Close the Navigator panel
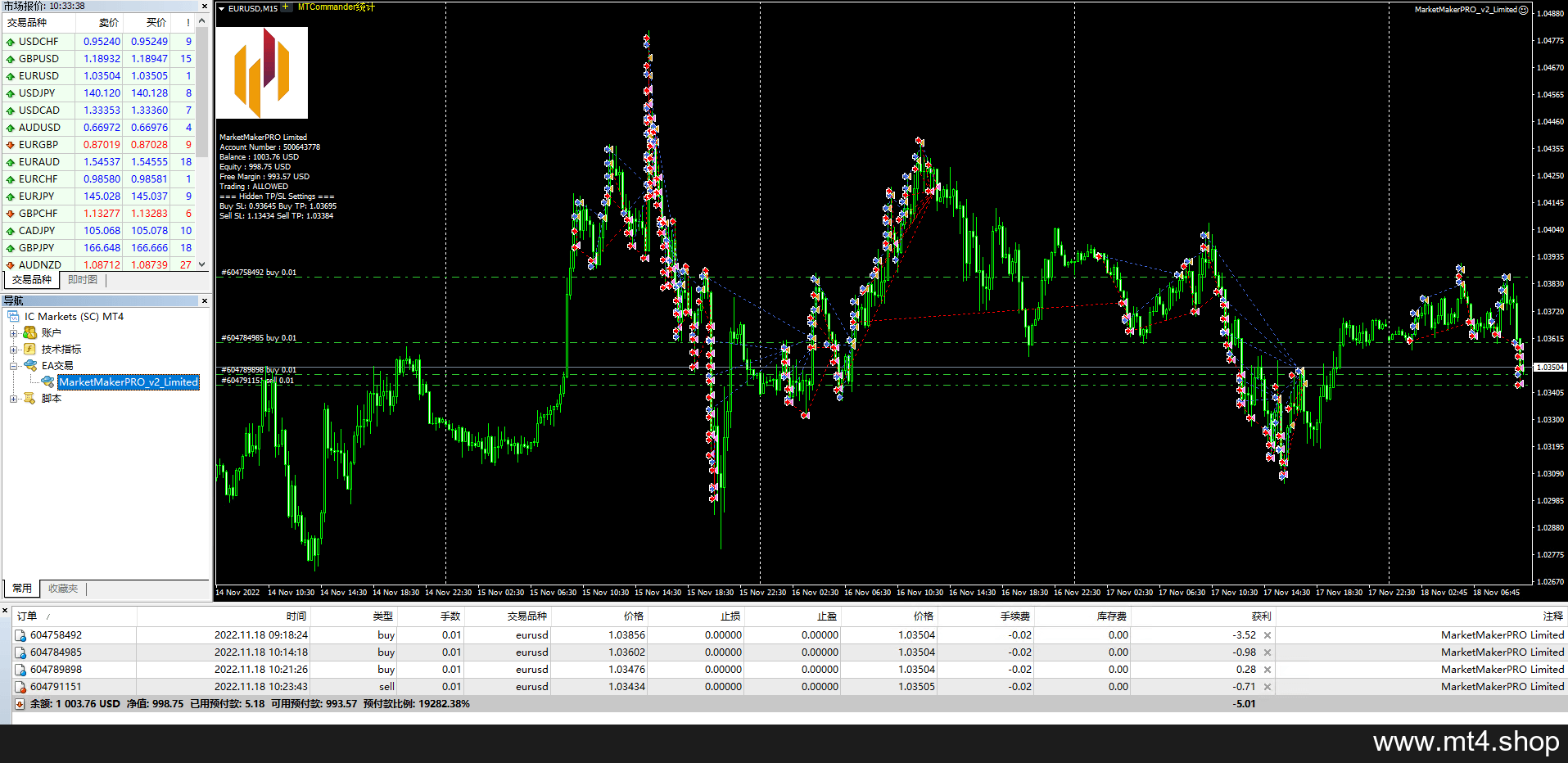This screenshot has height=763, width=1568. coord(205,301)
